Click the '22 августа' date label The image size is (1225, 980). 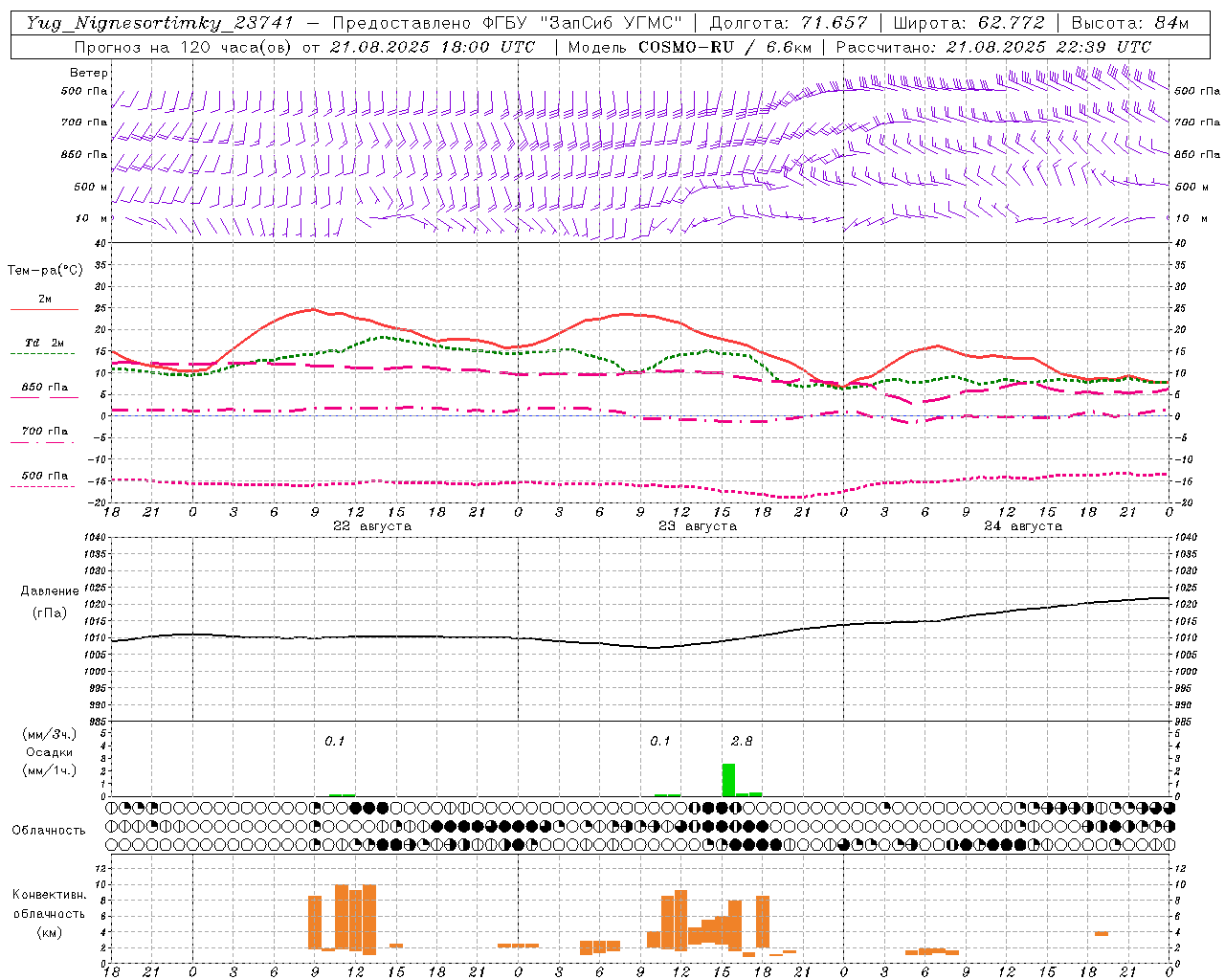click(372, 526)
